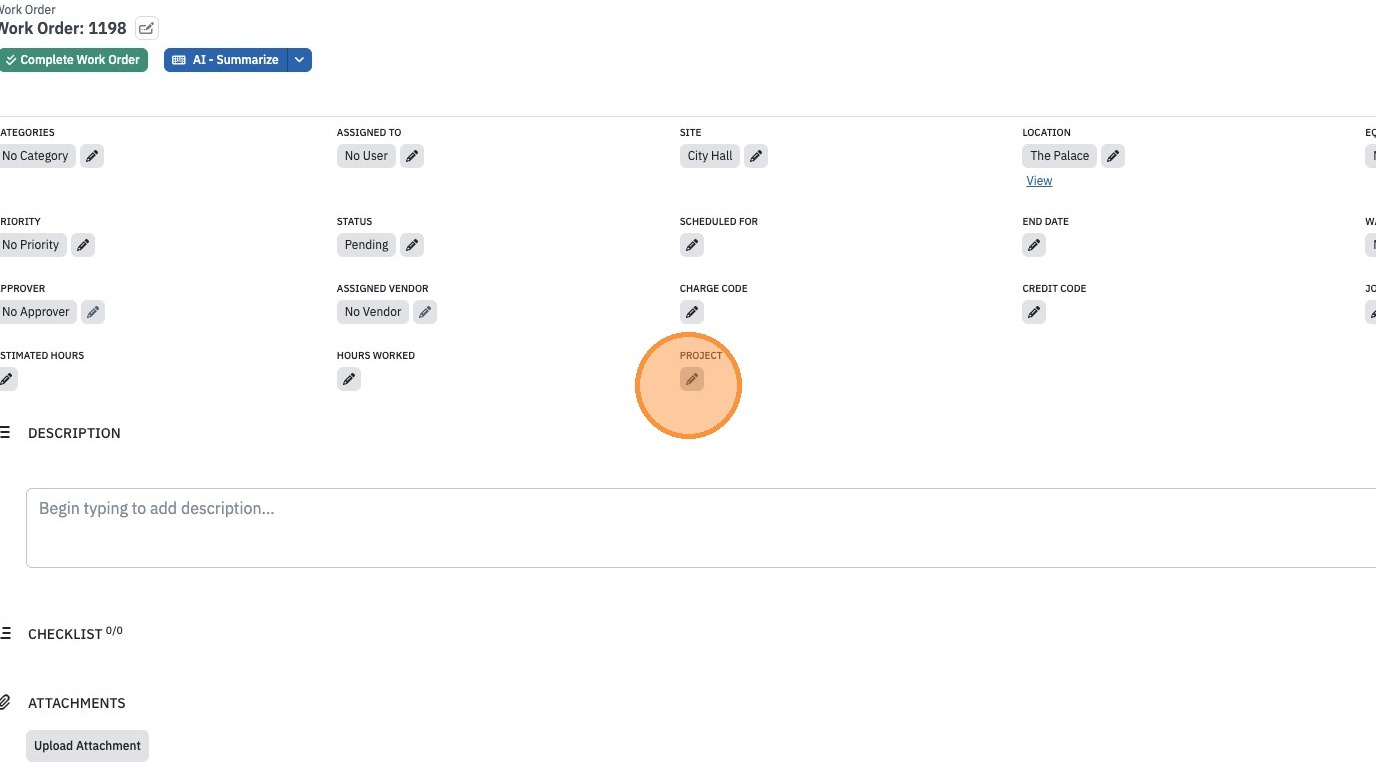Edit the No Priority field pencil icon

coord(83,245)
